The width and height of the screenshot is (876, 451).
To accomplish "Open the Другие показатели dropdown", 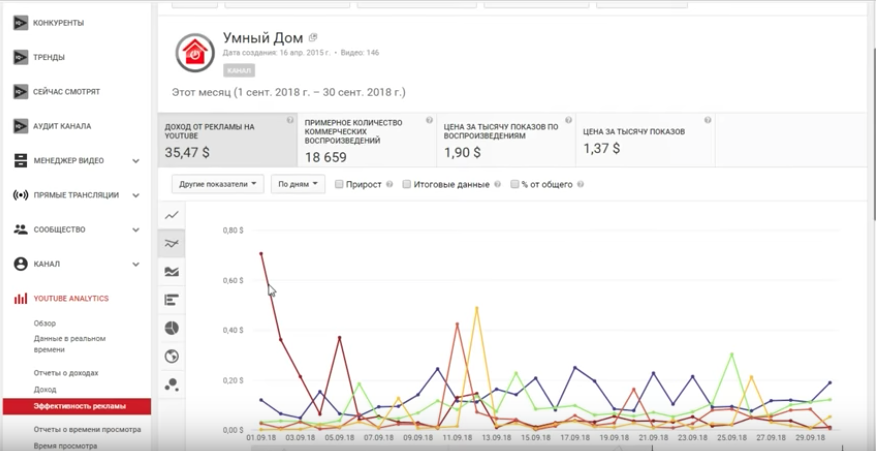I will [218, 184].
